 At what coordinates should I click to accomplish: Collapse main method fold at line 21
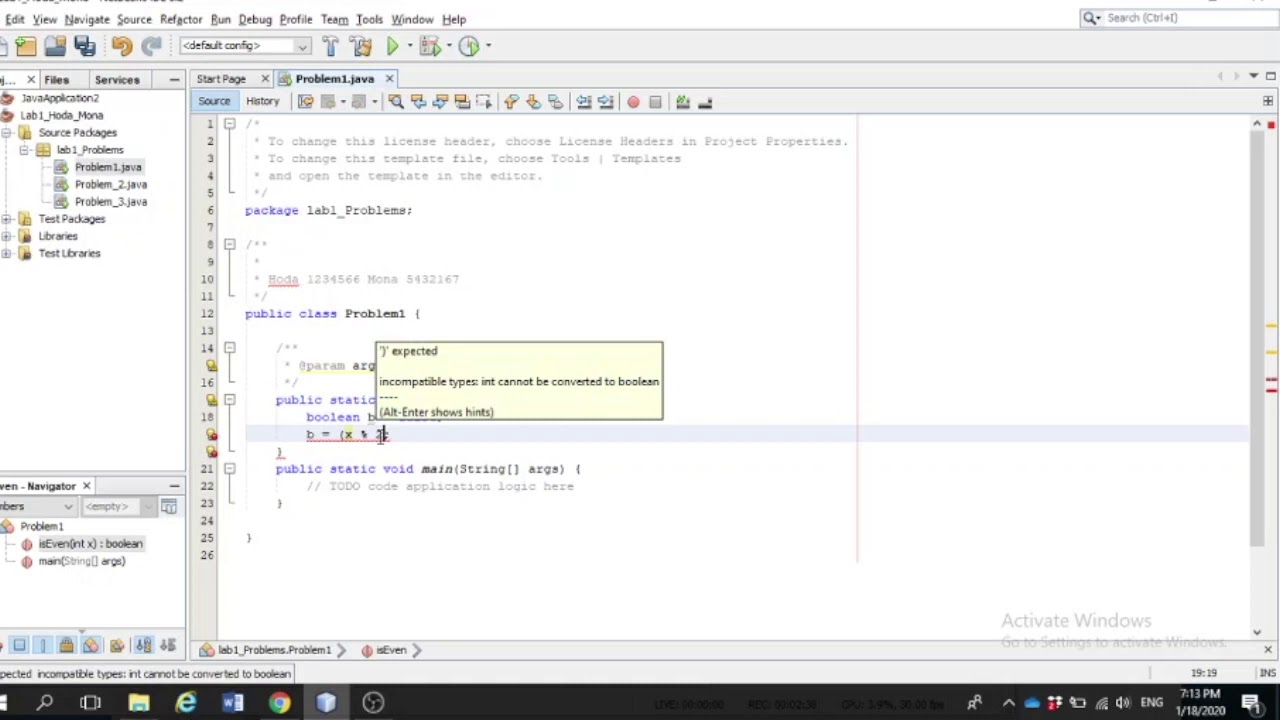point(229,468)
